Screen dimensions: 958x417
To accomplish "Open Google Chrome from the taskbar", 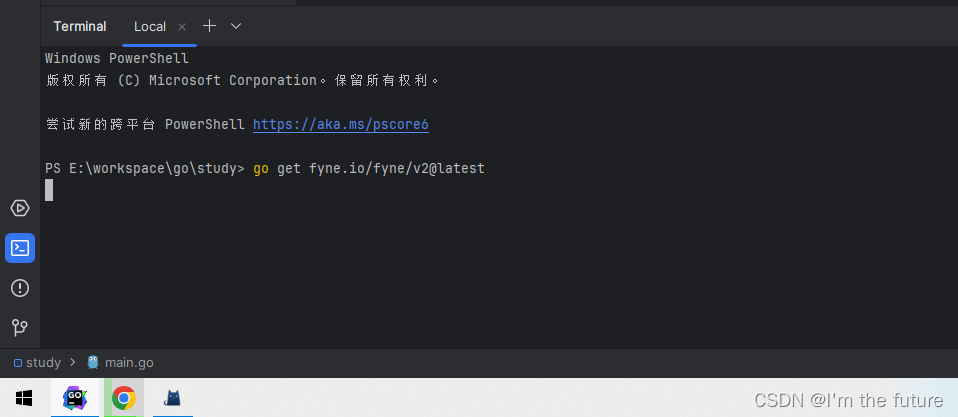I will pos(124,398).
